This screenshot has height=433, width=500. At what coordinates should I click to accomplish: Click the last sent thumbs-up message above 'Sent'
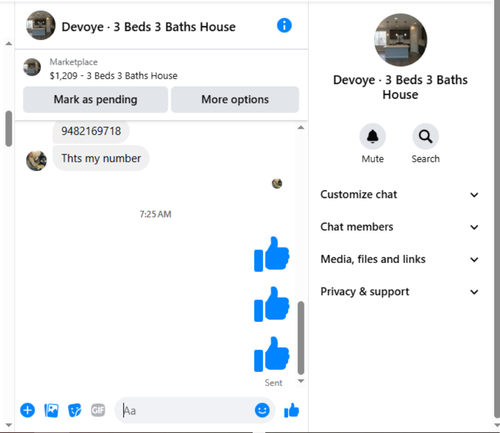tap(272, 354)
